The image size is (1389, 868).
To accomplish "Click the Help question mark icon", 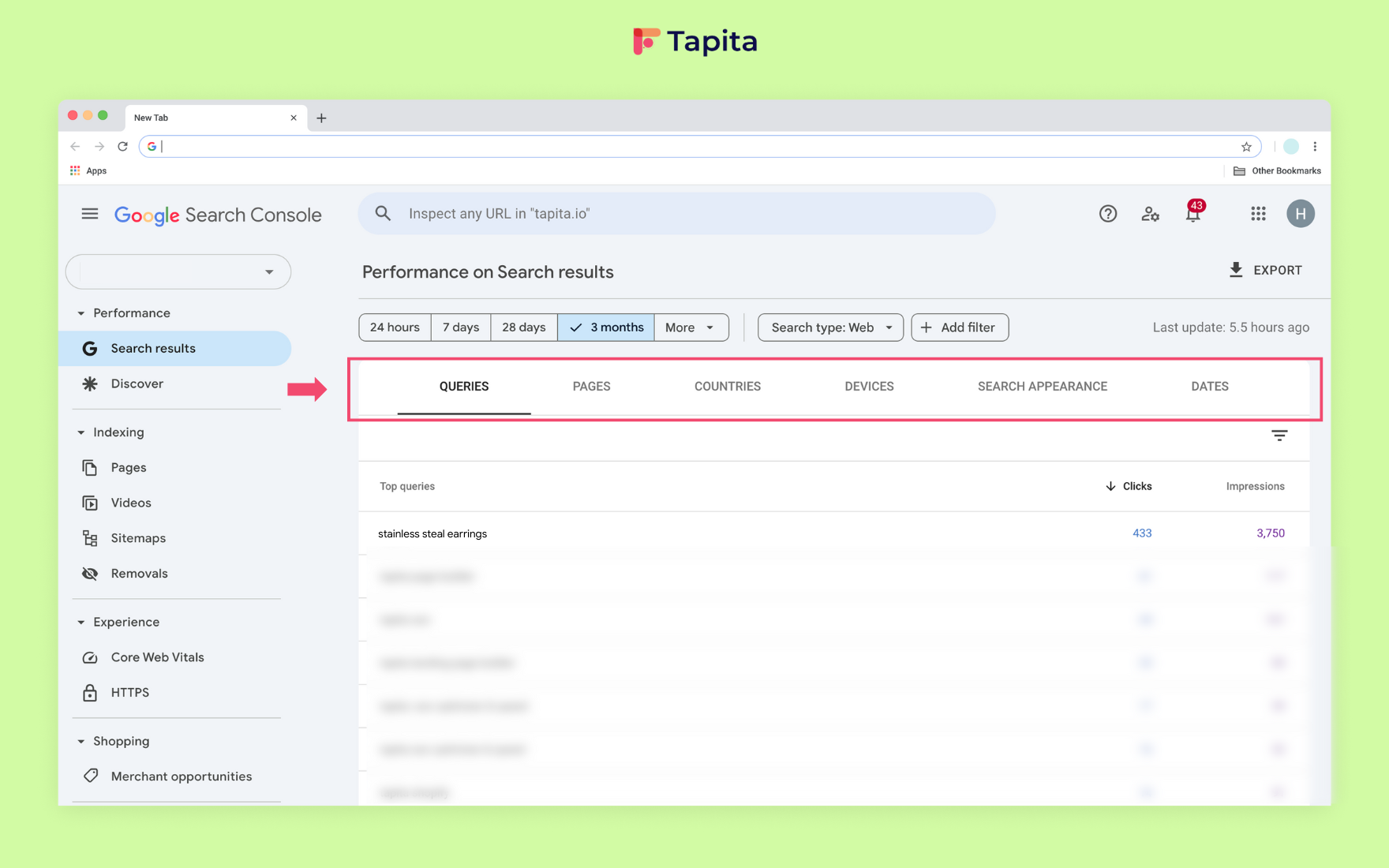I will pos(1108,214).
